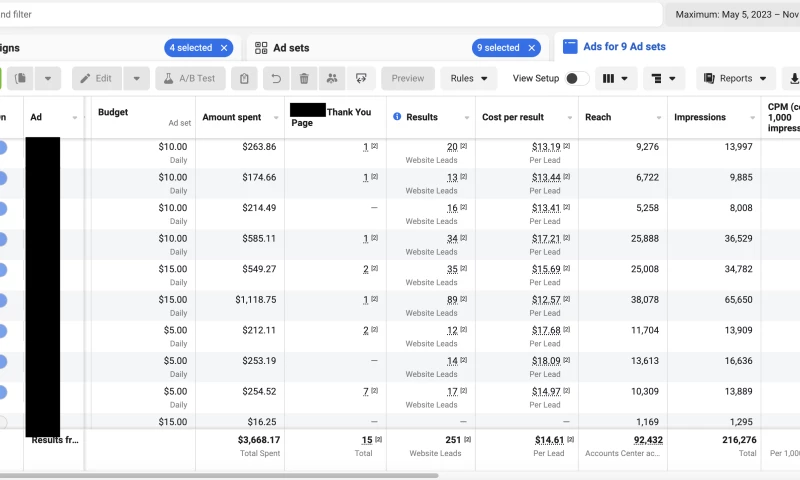The height and width of the screenshot is (480, 800).
Task: Click the 7 Thank You Page value
Action: pyautogui.click(x=366, y=392)
